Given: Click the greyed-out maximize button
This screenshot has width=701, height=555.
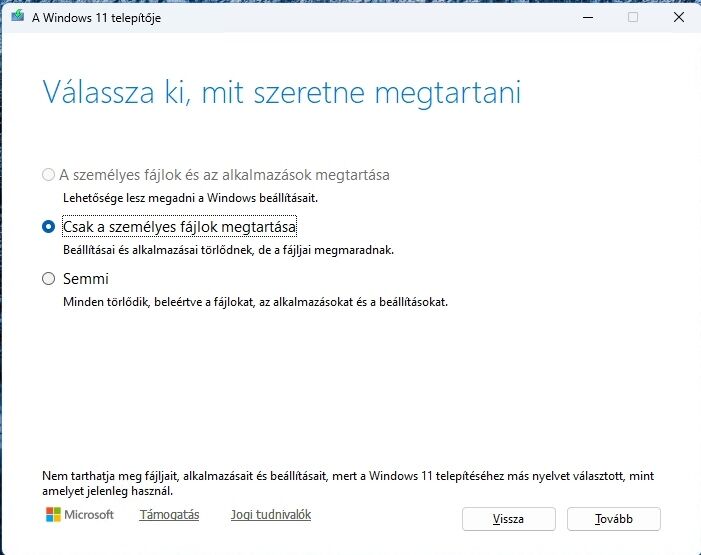Looking at the screenshot, I should point(633,17).
